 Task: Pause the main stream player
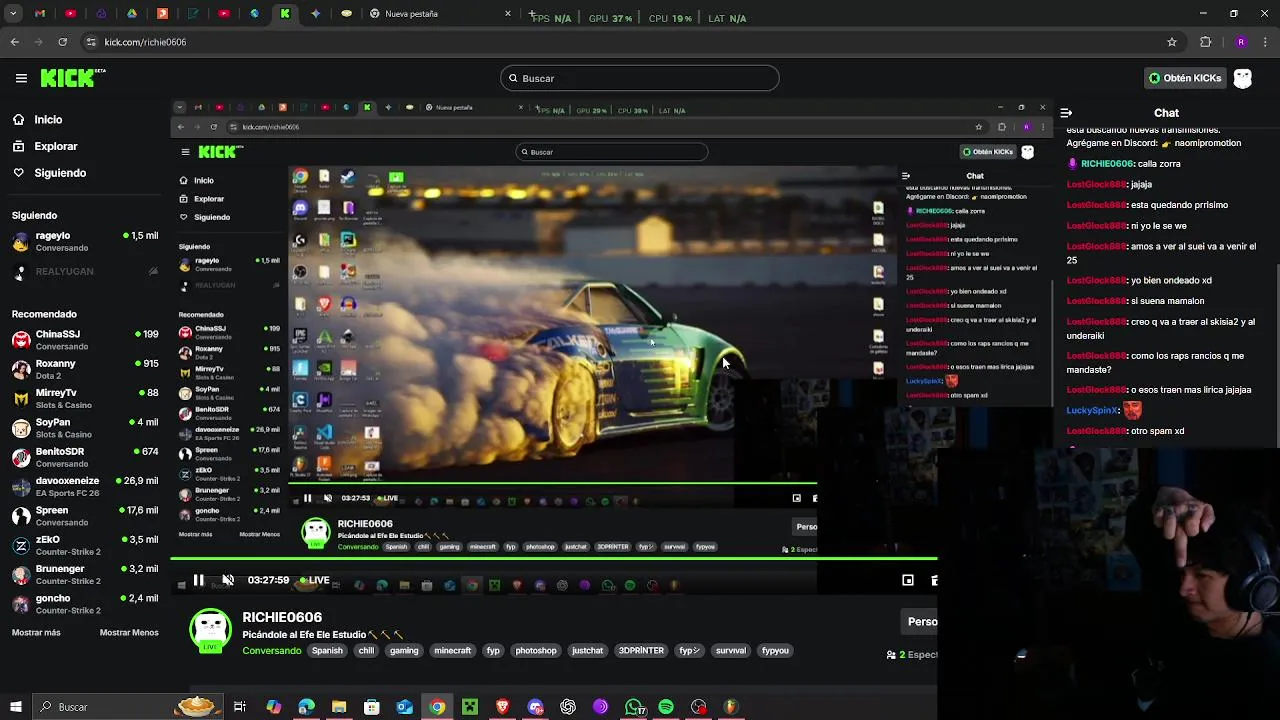pos(198,580)
